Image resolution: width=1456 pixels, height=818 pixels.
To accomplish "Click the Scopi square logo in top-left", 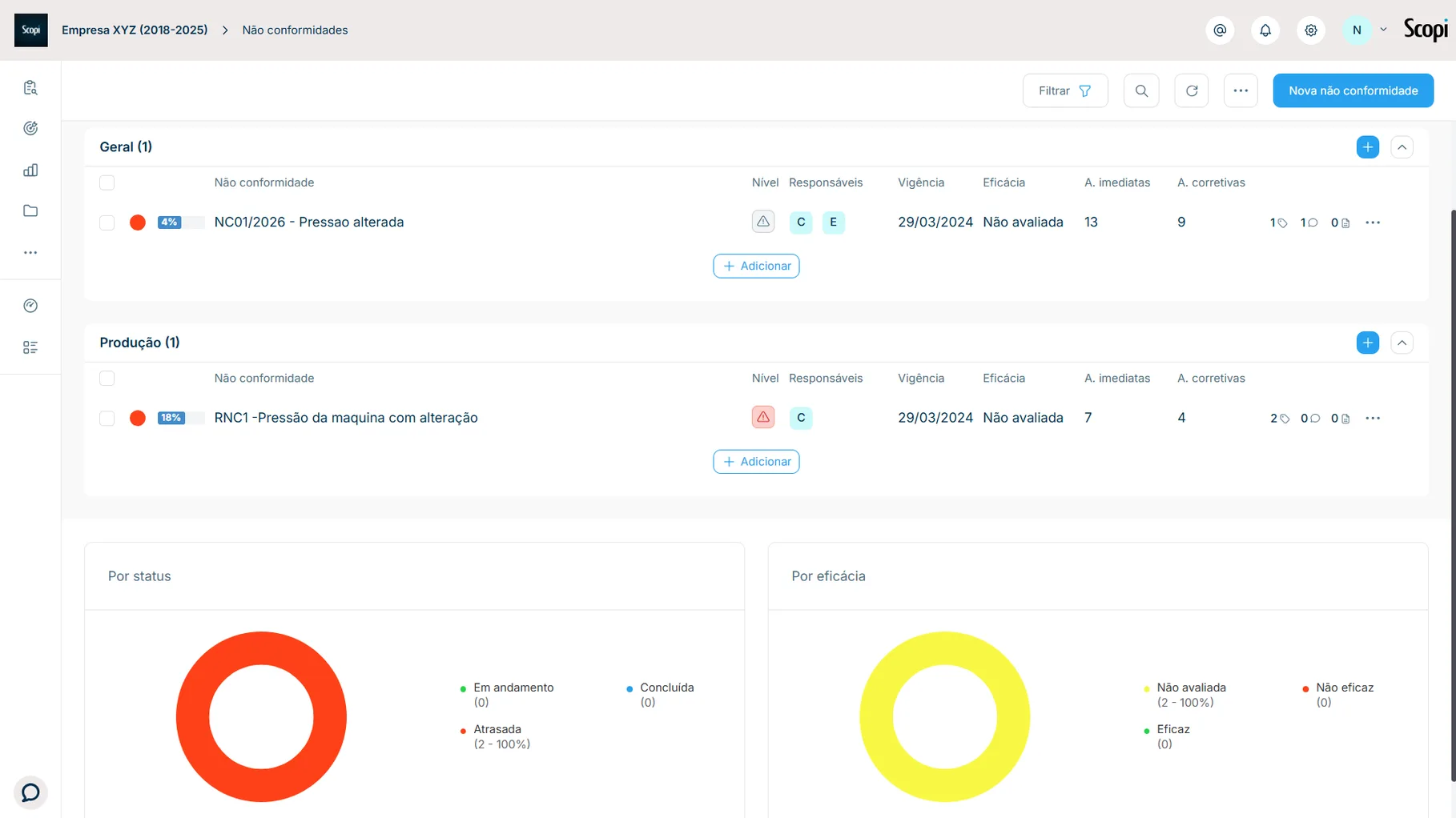I will pos(31,30).
